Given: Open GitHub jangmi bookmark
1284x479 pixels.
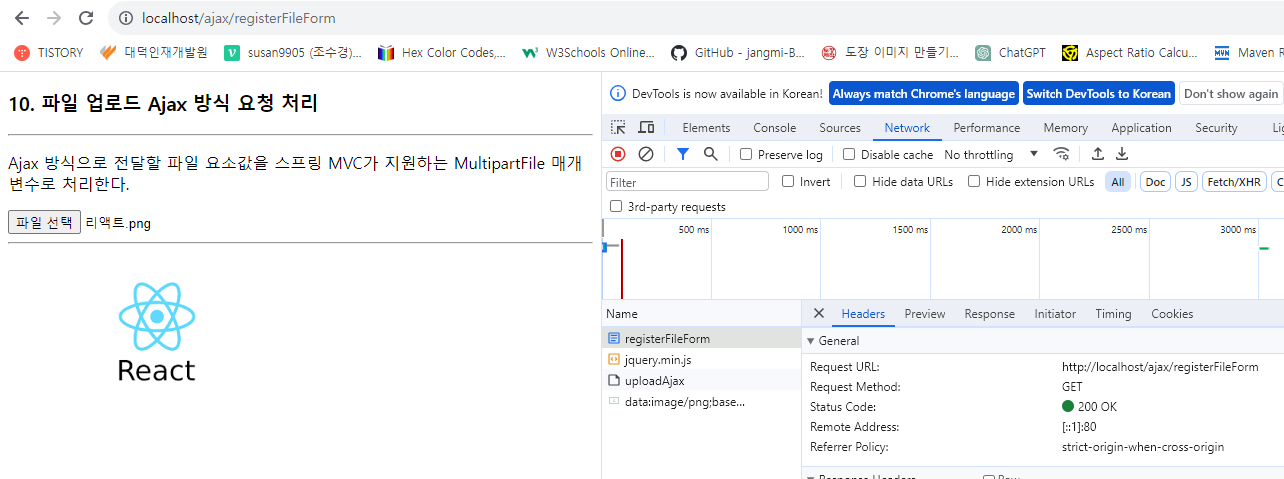Looking at the screenshot, I should coord(738,53).
